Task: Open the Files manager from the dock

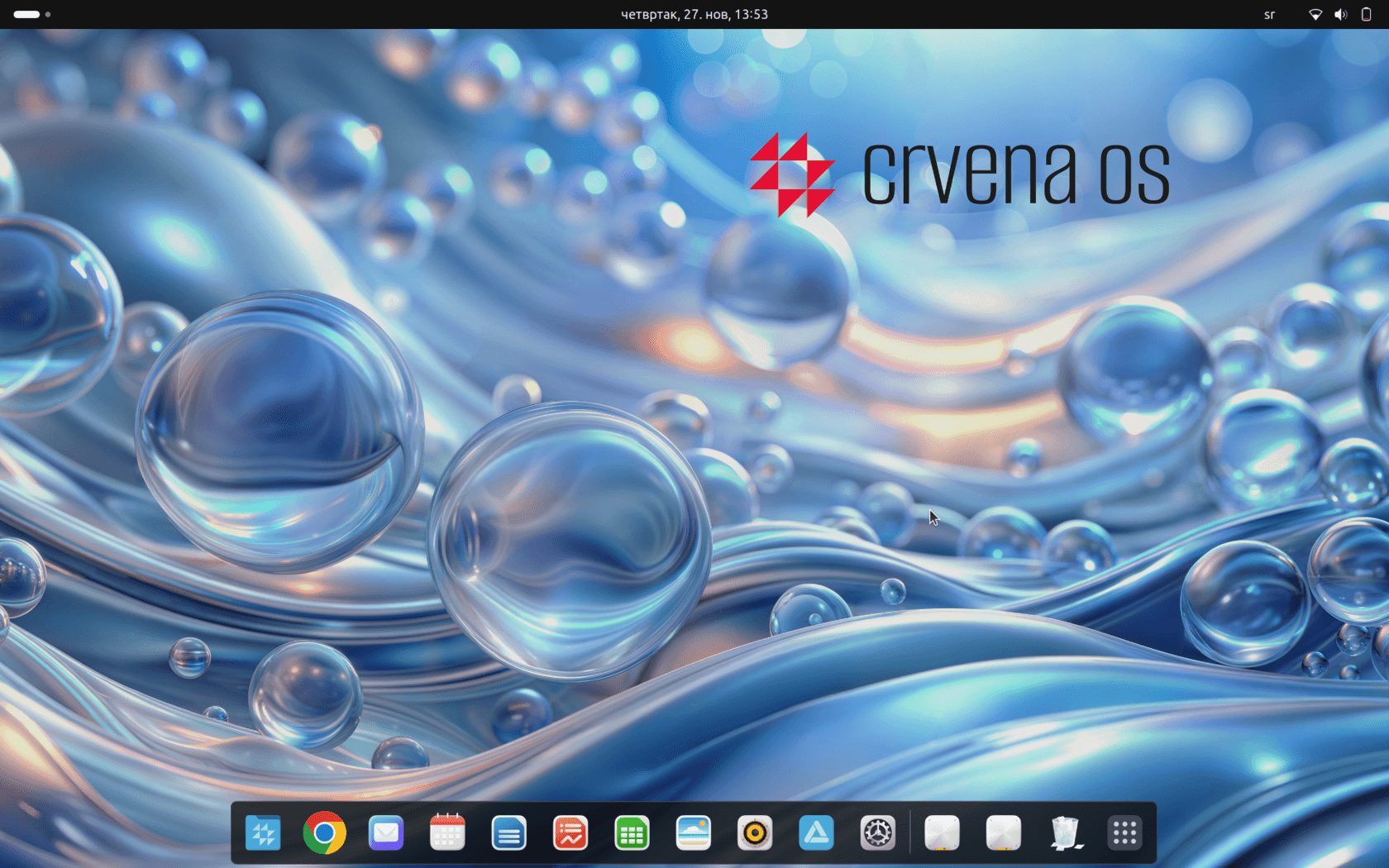Action: (263, 833)
